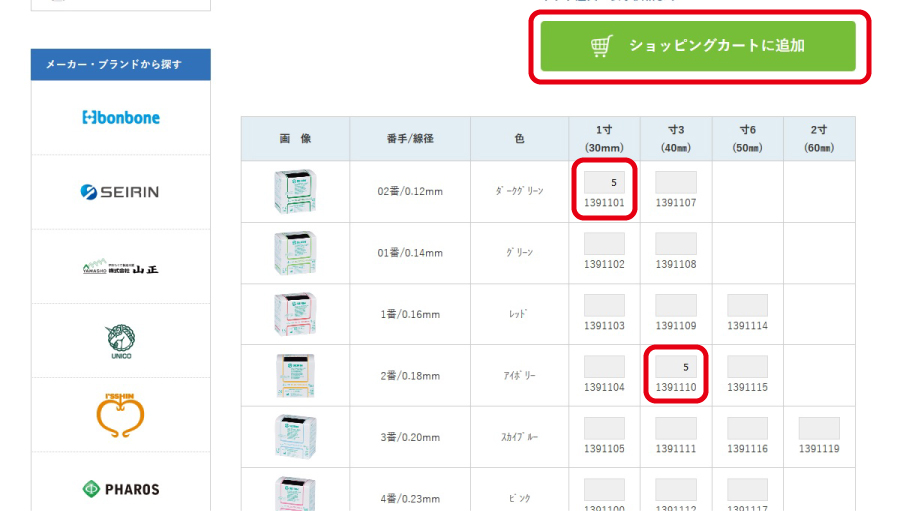Open the 02番 dark green product thumbnail
The height and width of the screenshot is (511, 907).
295,191
